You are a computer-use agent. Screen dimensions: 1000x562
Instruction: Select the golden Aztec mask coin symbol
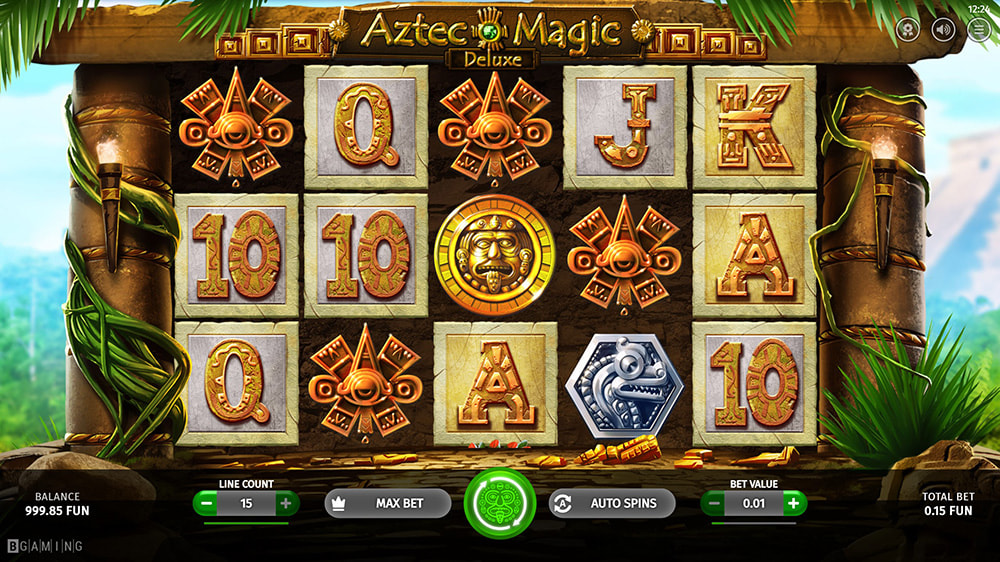coord(495,255)
